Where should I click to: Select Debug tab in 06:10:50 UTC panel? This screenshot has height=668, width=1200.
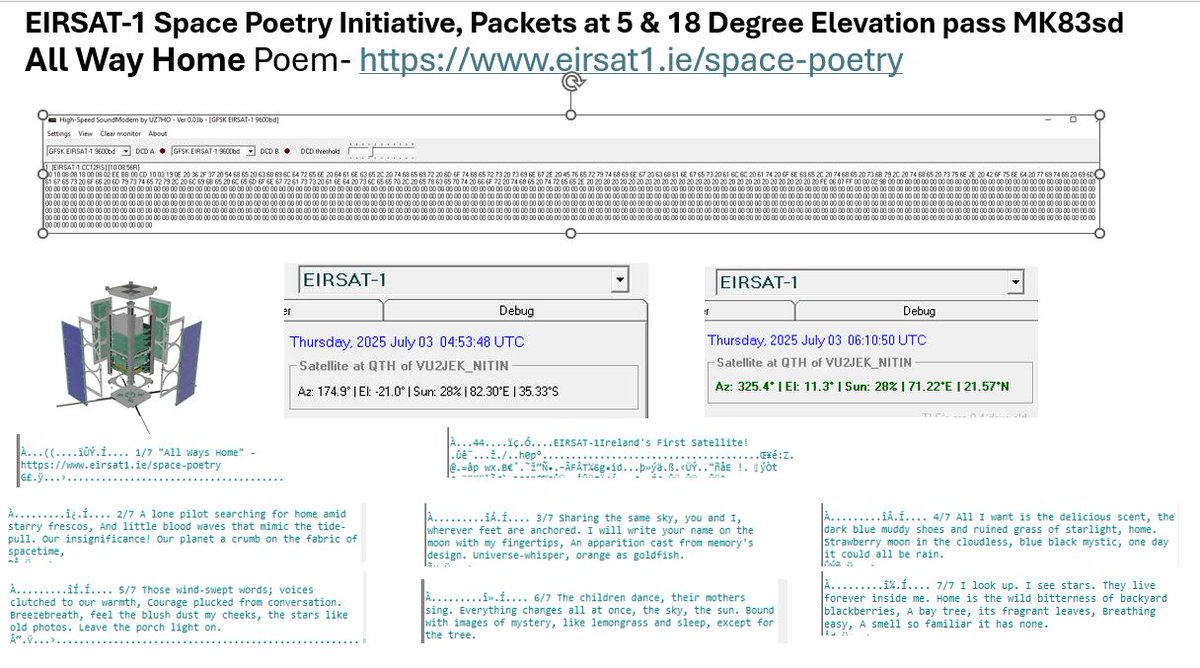point(919,311)
